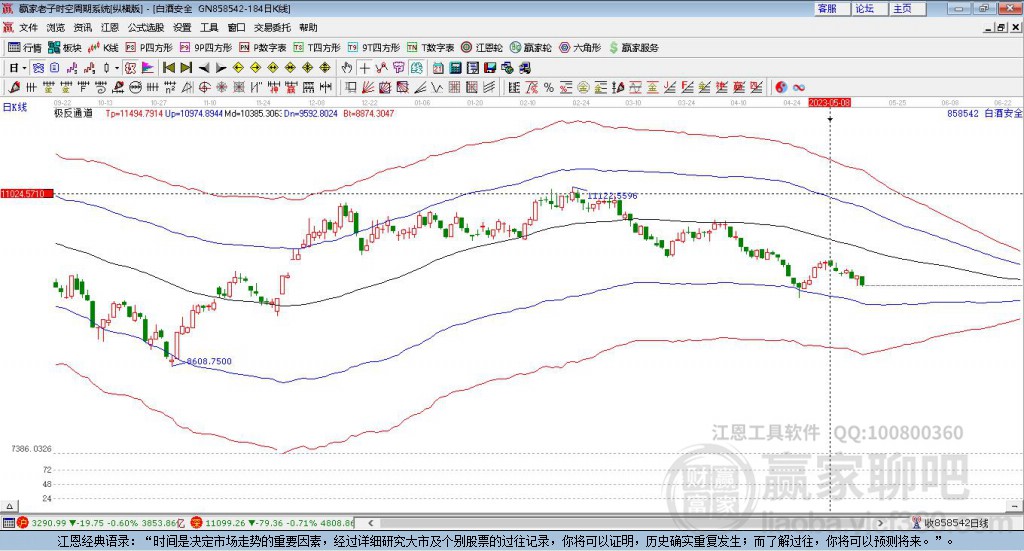The image size is (1024, 551).
Task: Click the 858542 白酒安全 stock label
Action: click(x=985, y=113)
